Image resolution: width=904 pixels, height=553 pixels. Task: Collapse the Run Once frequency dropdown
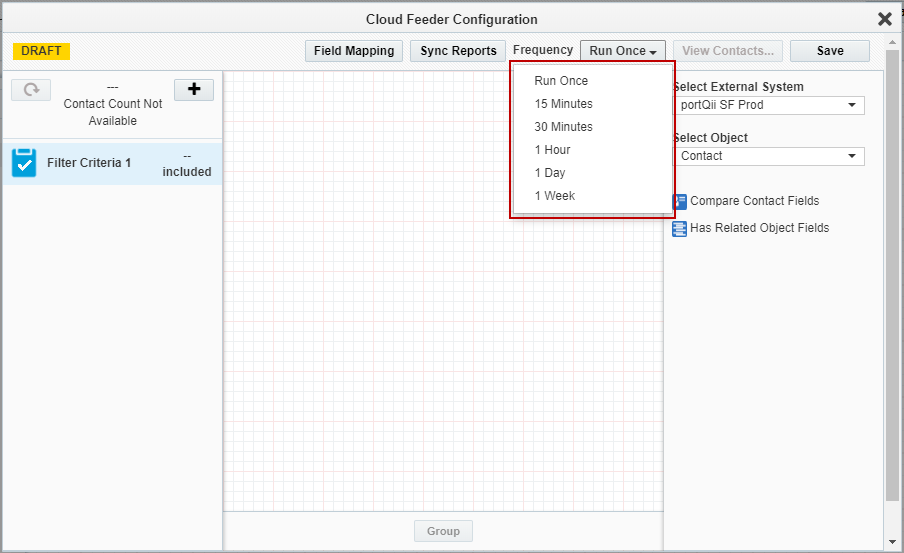click(x=622, y=51)
